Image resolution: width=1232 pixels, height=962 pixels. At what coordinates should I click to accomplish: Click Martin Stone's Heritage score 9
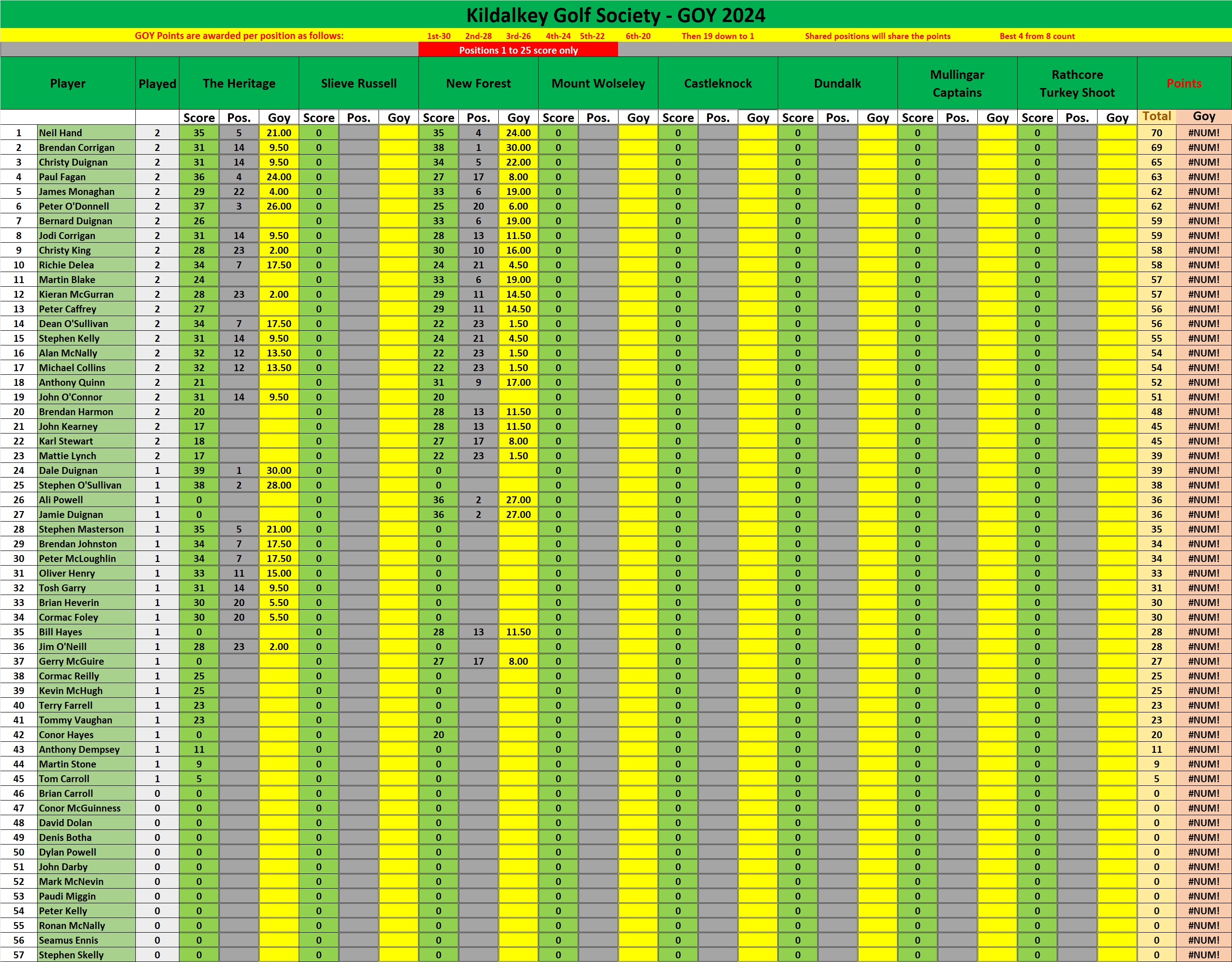click(x=199, y=763)
